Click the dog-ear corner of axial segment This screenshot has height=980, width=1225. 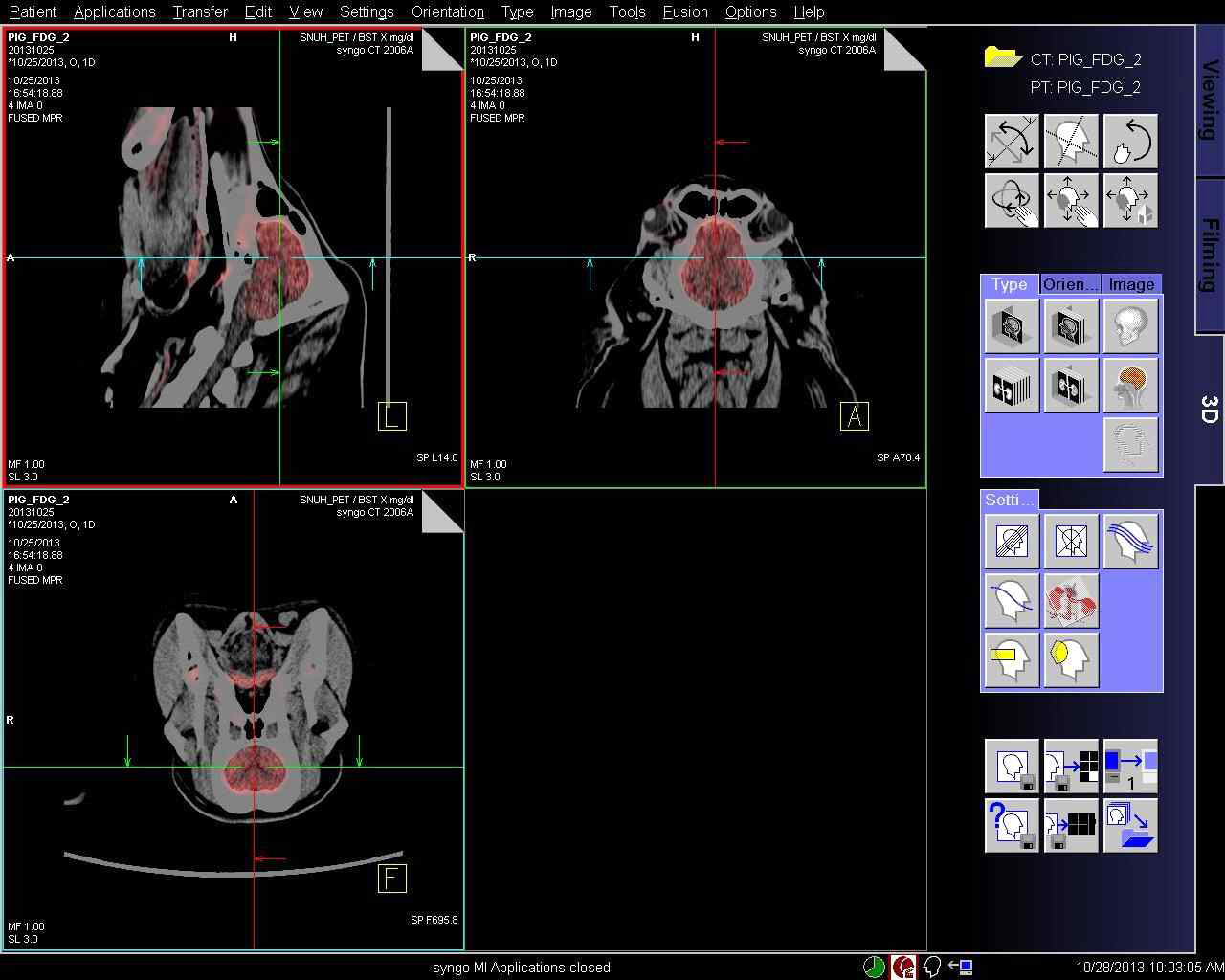(x=442, y=511)
